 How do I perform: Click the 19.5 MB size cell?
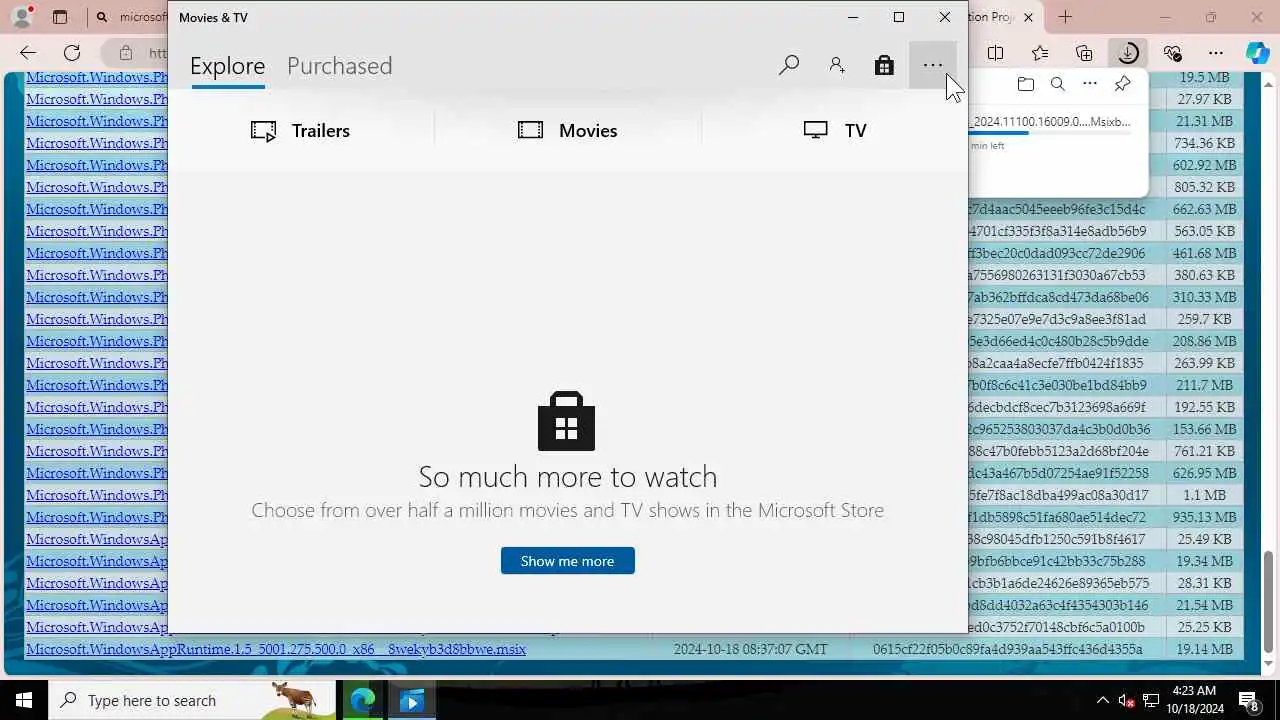pos(1204,77)
